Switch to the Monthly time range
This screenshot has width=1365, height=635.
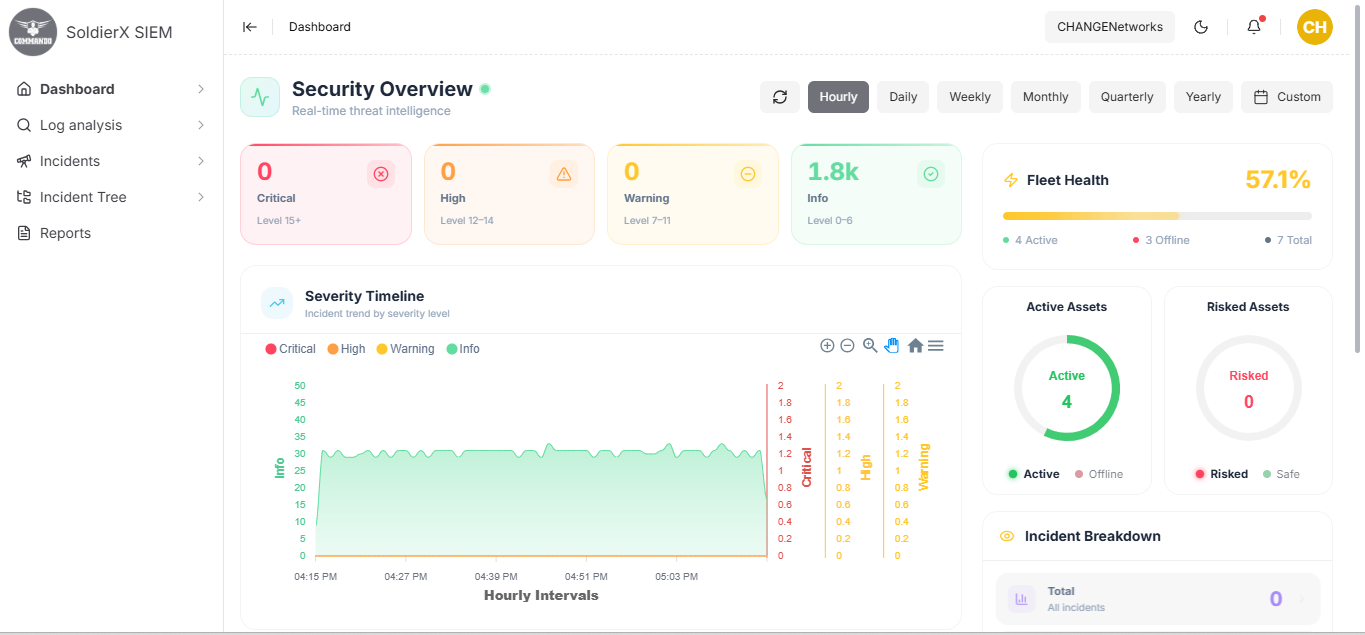pos(1046,97)
